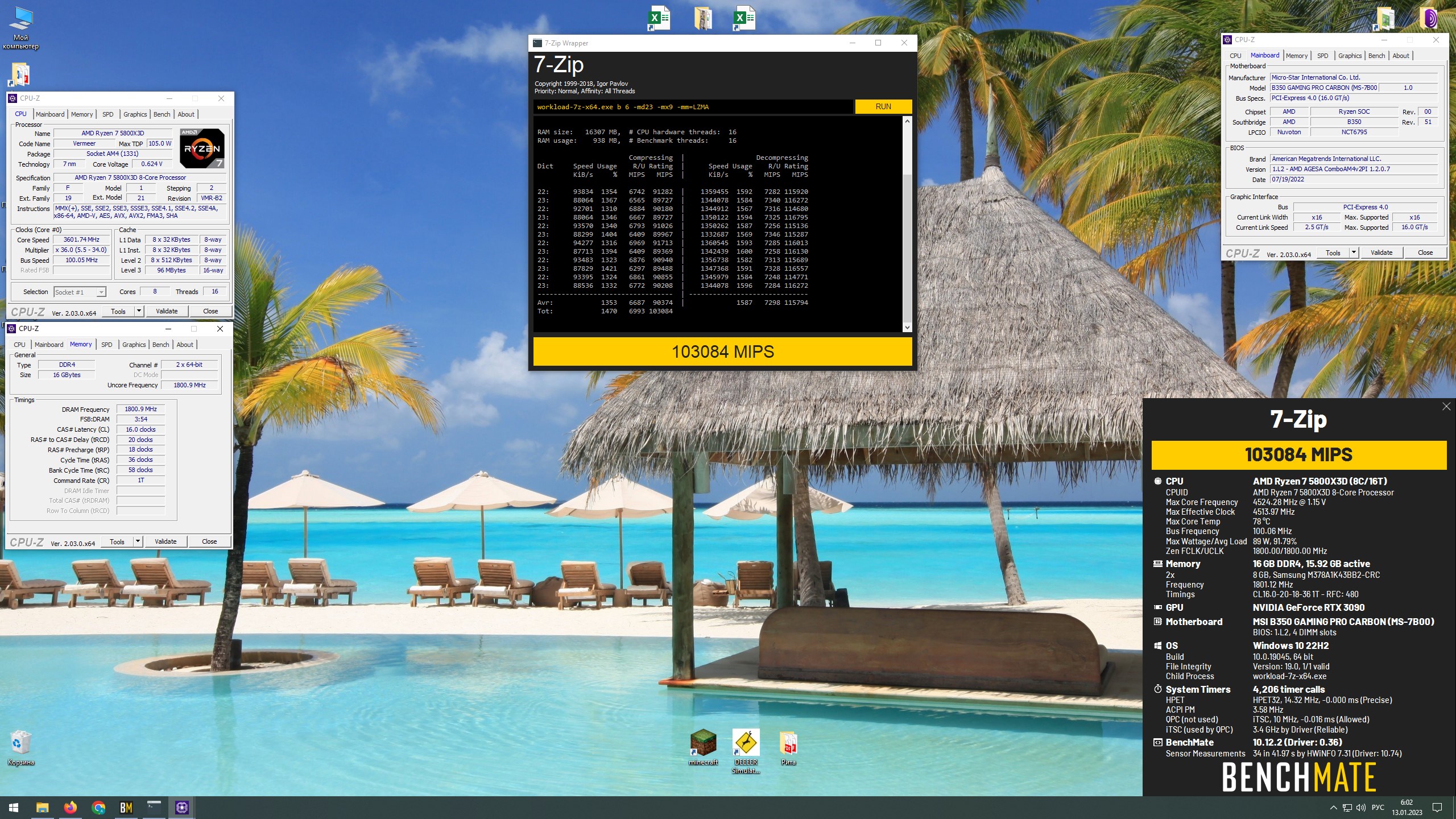Viewport: 1456px width, 819px height.
Task: Open the Tor Browser desktop icon
Action: coord(1429,19)
